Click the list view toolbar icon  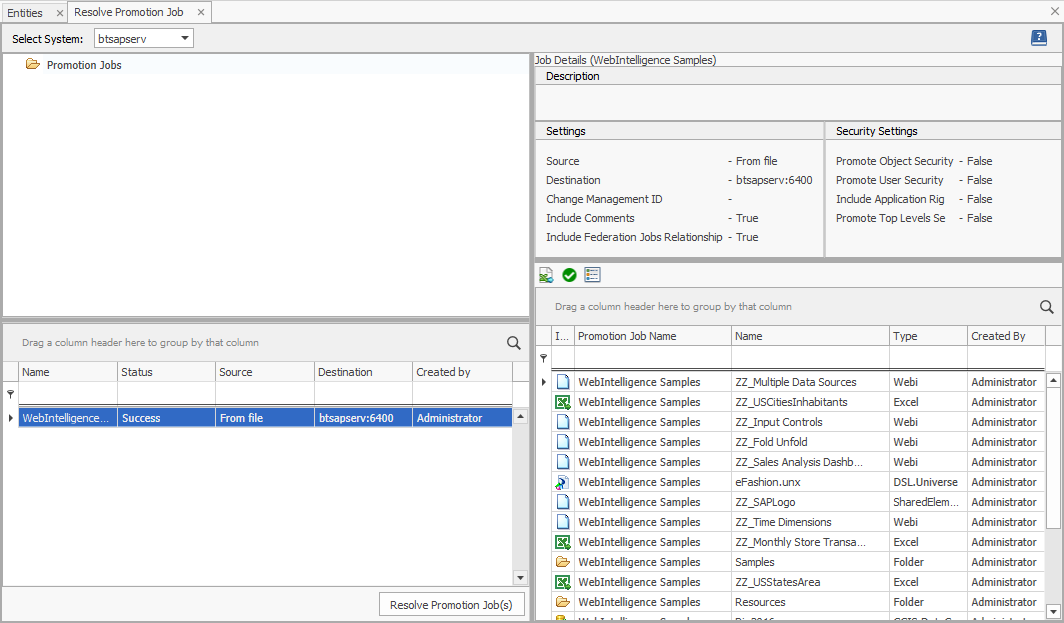(x=592, y=275)
